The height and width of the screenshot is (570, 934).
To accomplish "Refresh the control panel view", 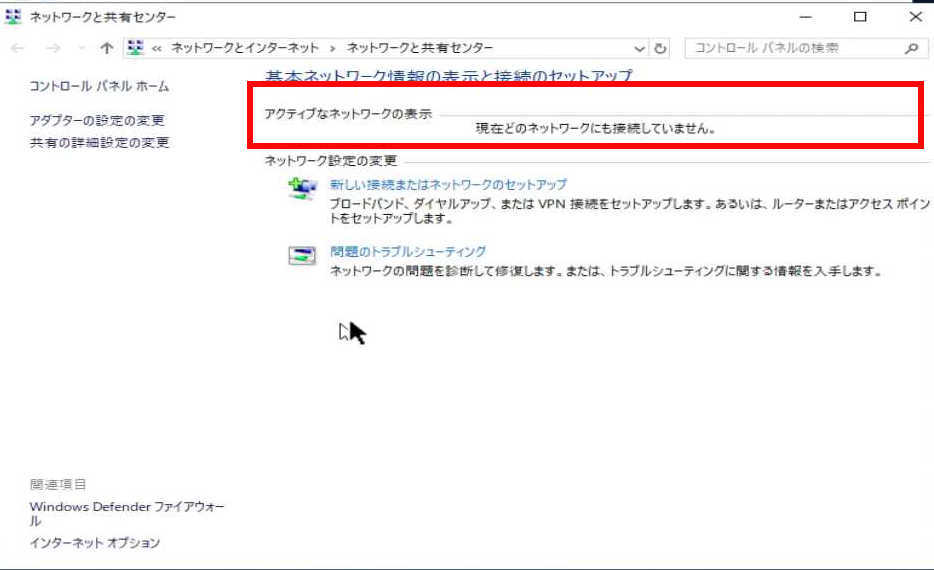I will [x=660, y=49].
